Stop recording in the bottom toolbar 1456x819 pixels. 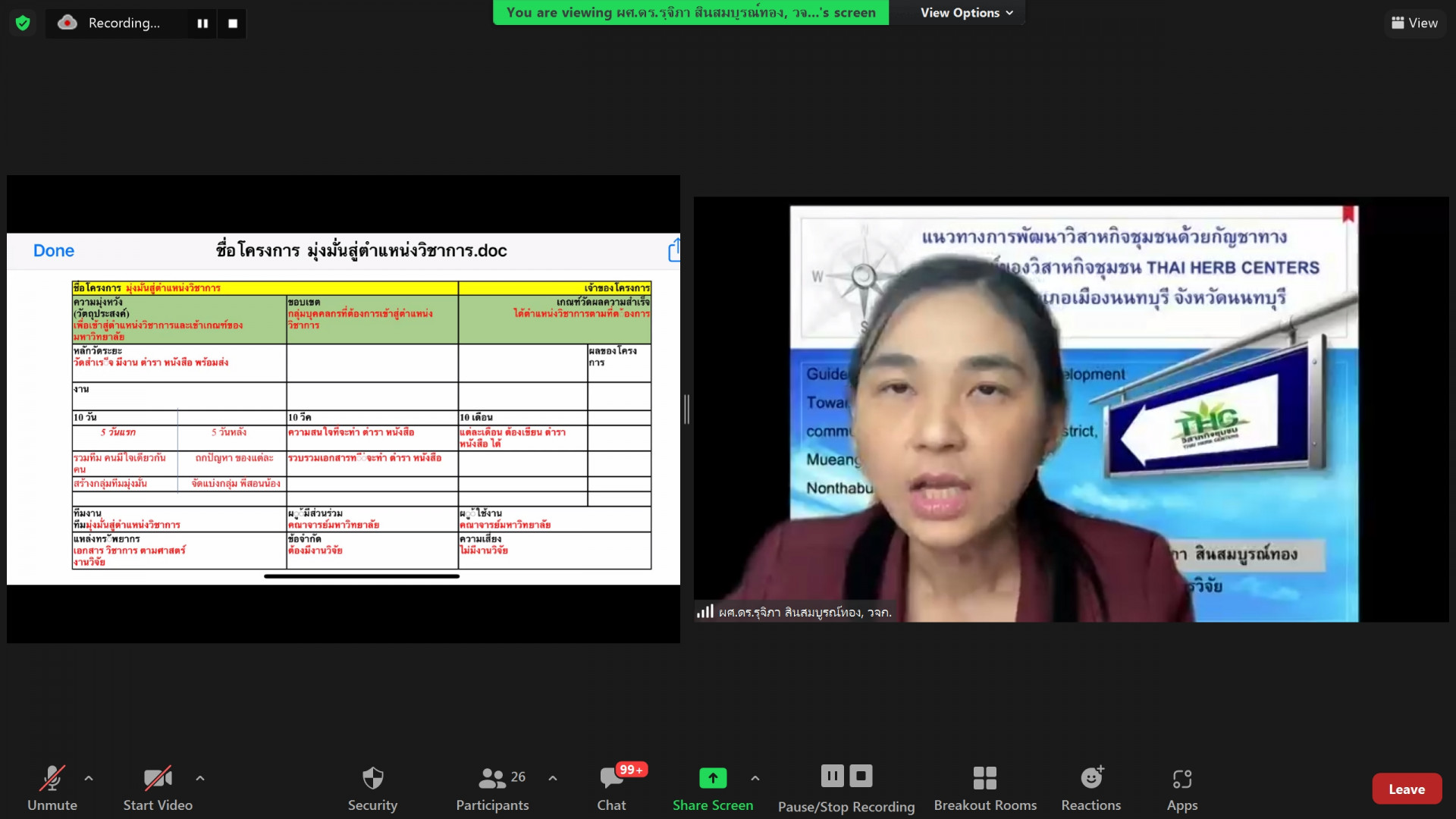[861, 776]
